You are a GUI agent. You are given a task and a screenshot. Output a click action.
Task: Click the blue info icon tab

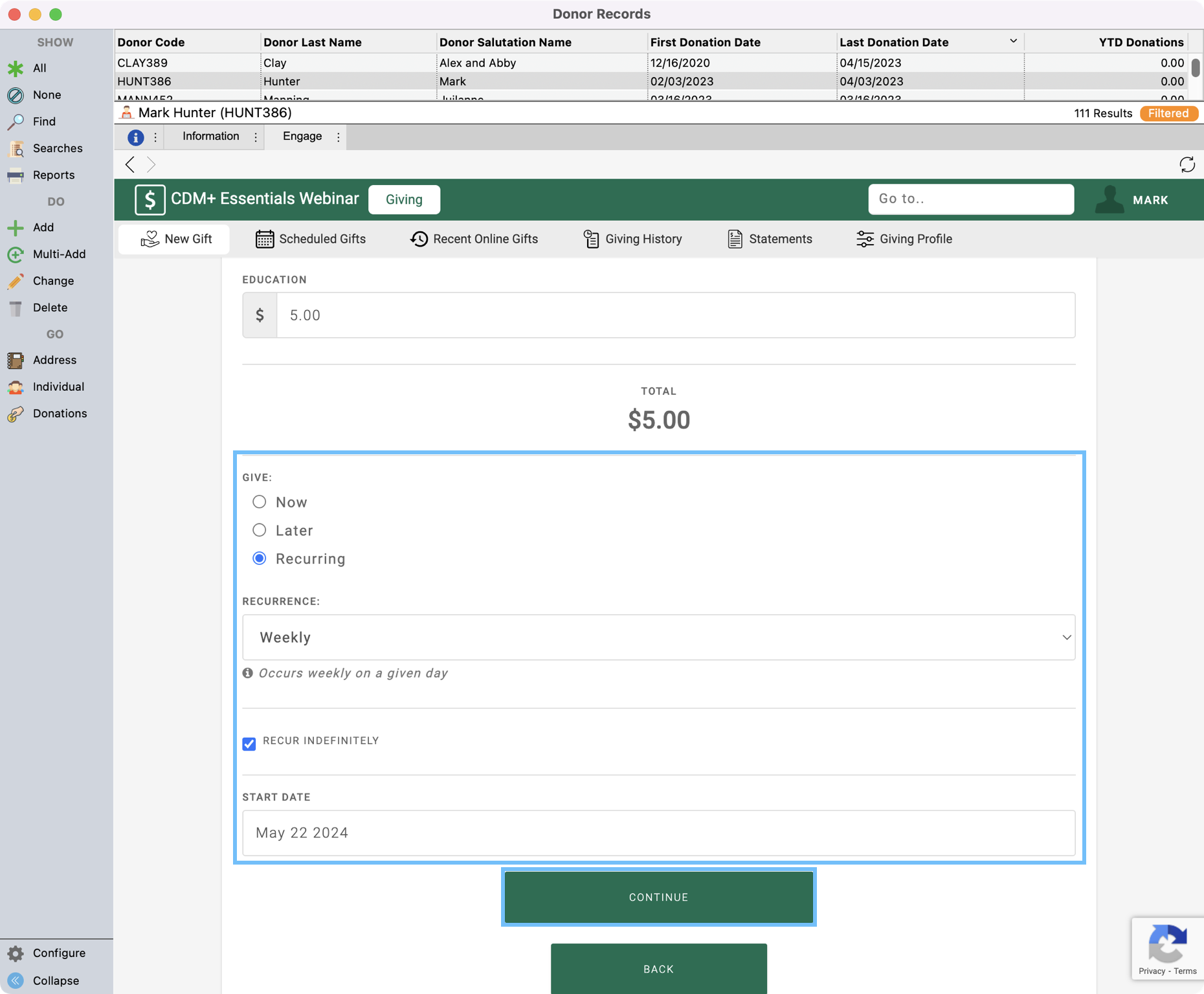point(135,137)
